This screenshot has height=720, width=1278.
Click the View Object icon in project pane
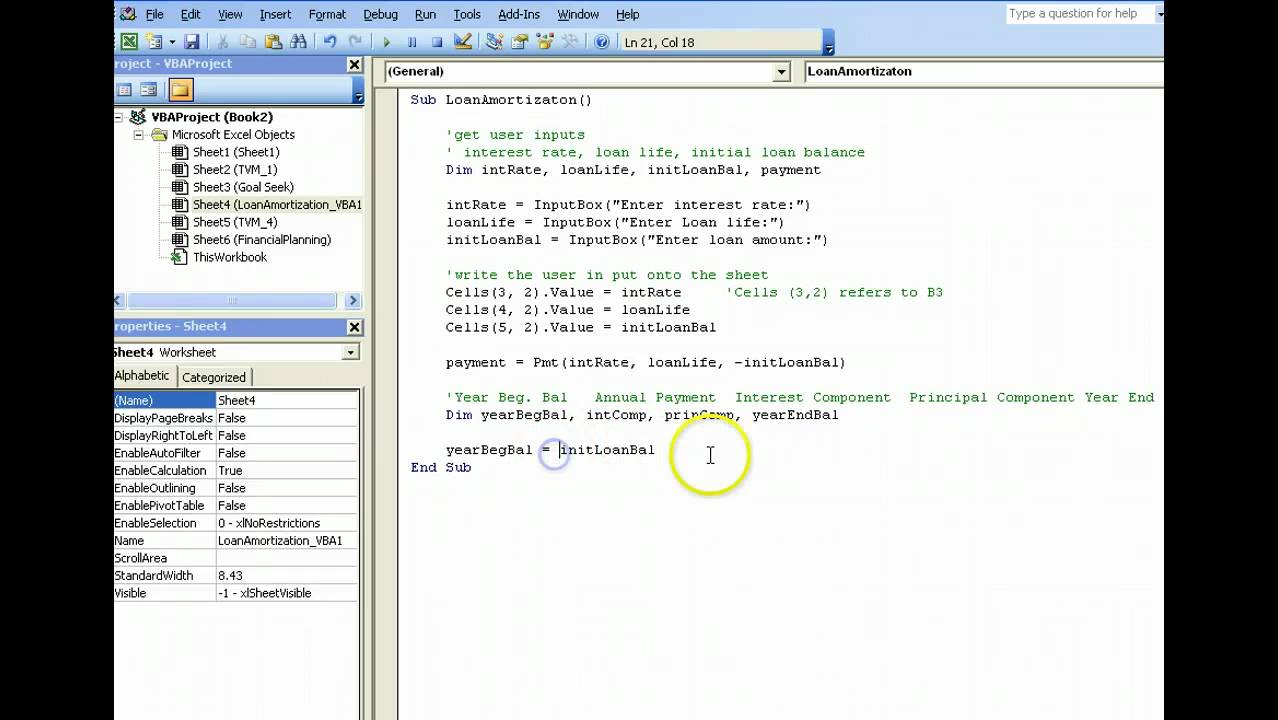[x=148, y=90]
